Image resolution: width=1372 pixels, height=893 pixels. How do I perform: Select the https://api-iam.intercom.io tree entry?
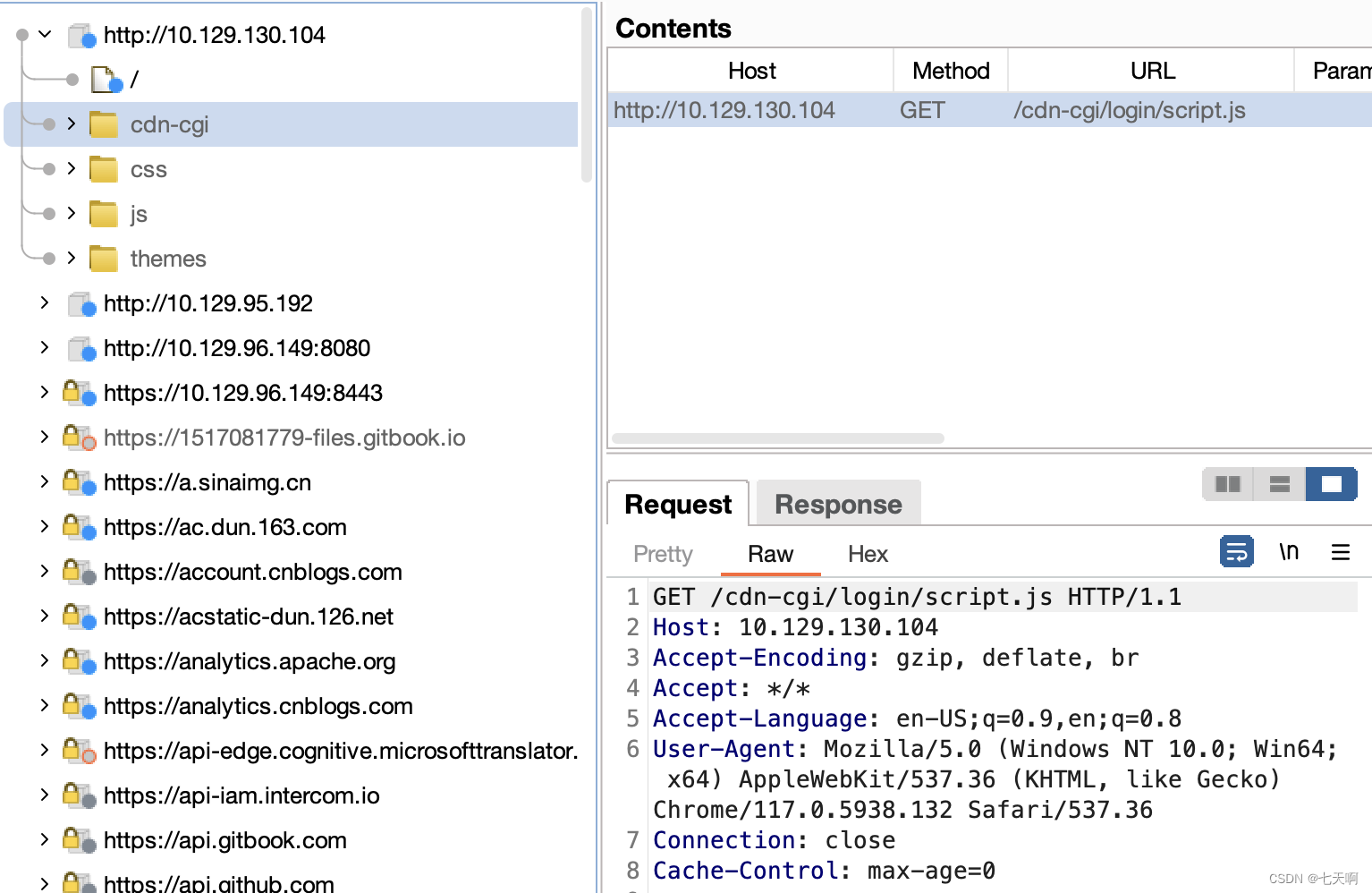pos(241,795)
